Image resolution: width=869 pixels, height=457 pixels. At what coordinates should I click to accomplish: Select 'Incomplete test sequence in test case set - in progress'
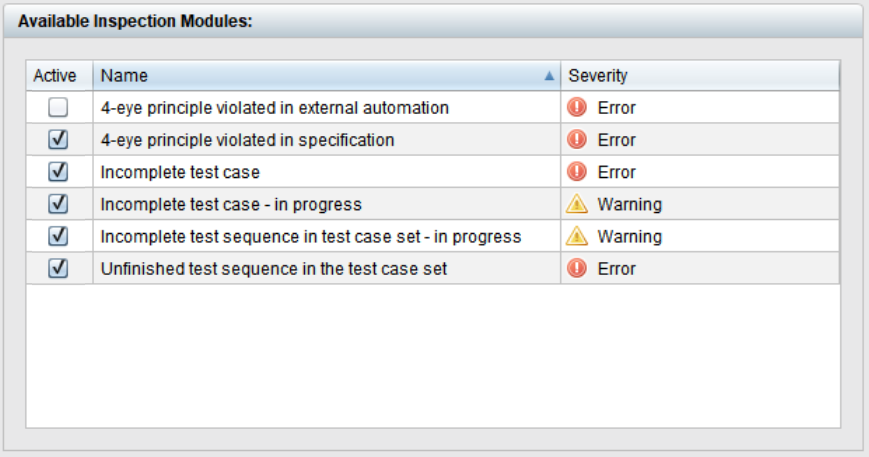click(311, 237)
